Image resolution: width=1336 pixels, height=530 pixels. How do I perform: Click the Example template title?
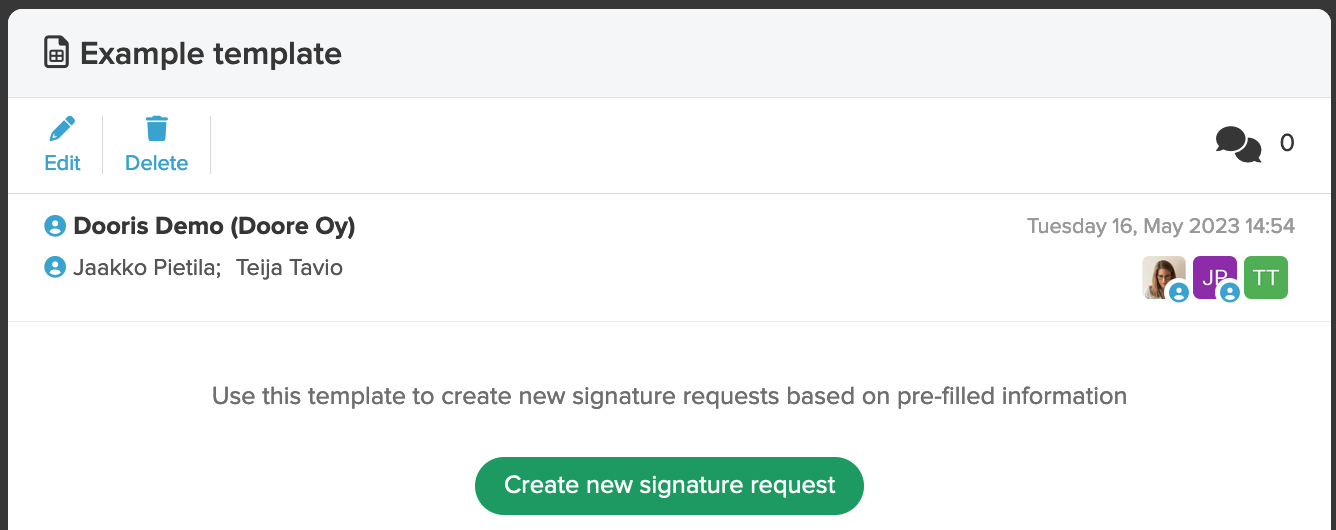pyautogui.click(x=211, y=53)
